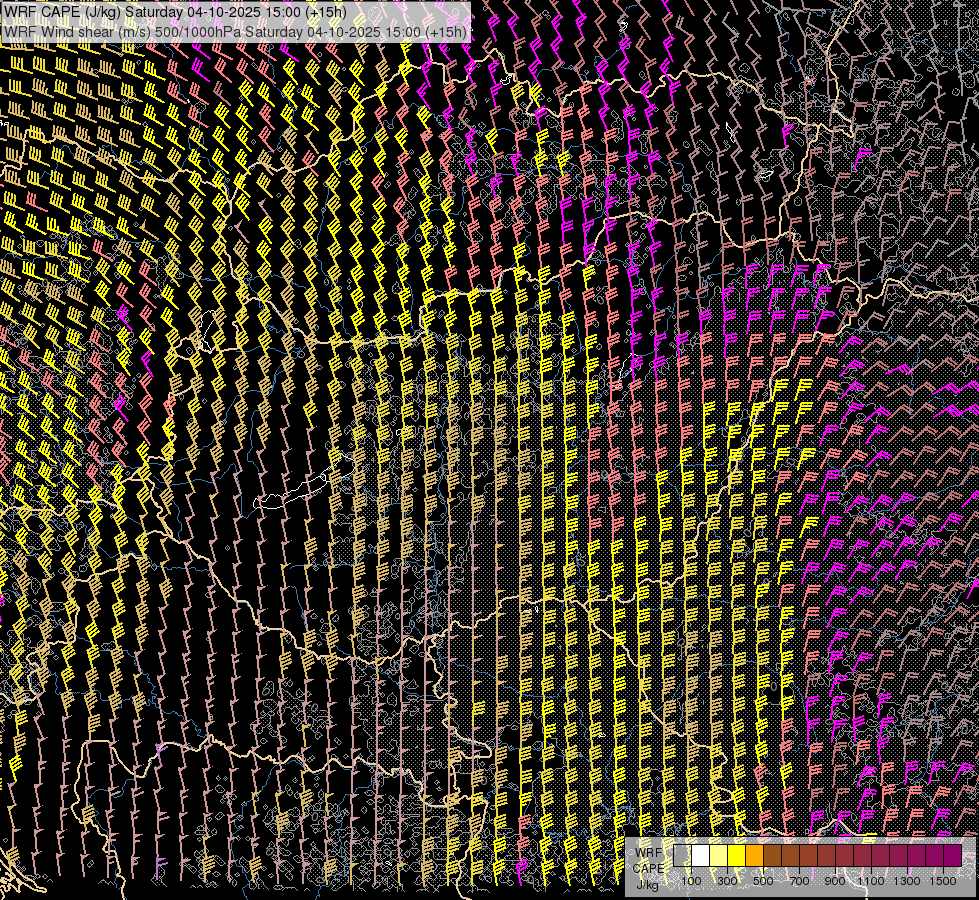The width and height of the screenshot is (979, 900).
Task: Click the WRF Wind shear title line
Action: click(x=235, y=32)
